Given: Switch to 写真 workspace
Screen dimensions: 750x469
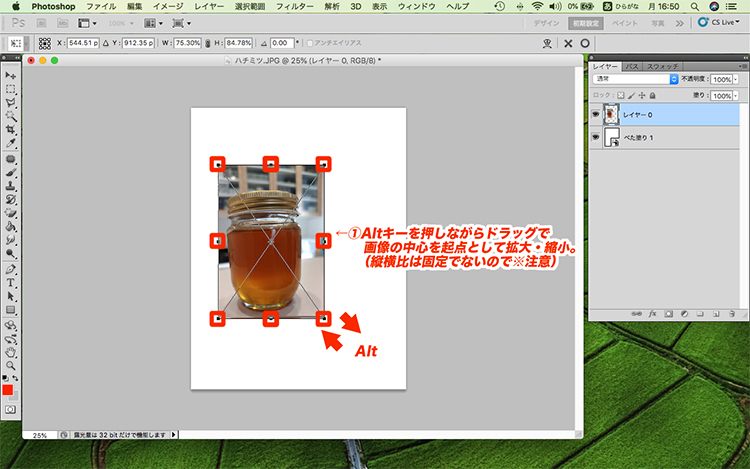Looking at the screenshot, I should [658, 23].
